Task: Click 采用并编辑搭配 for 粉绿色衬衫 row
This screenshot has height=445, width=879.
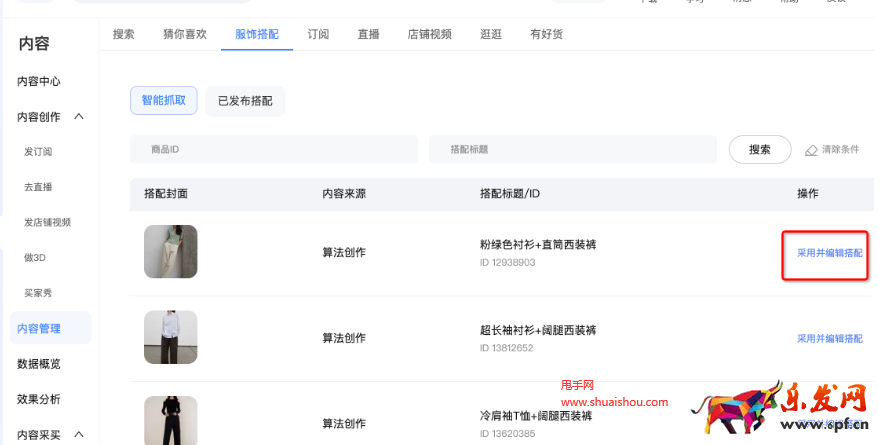Action: 830,253
